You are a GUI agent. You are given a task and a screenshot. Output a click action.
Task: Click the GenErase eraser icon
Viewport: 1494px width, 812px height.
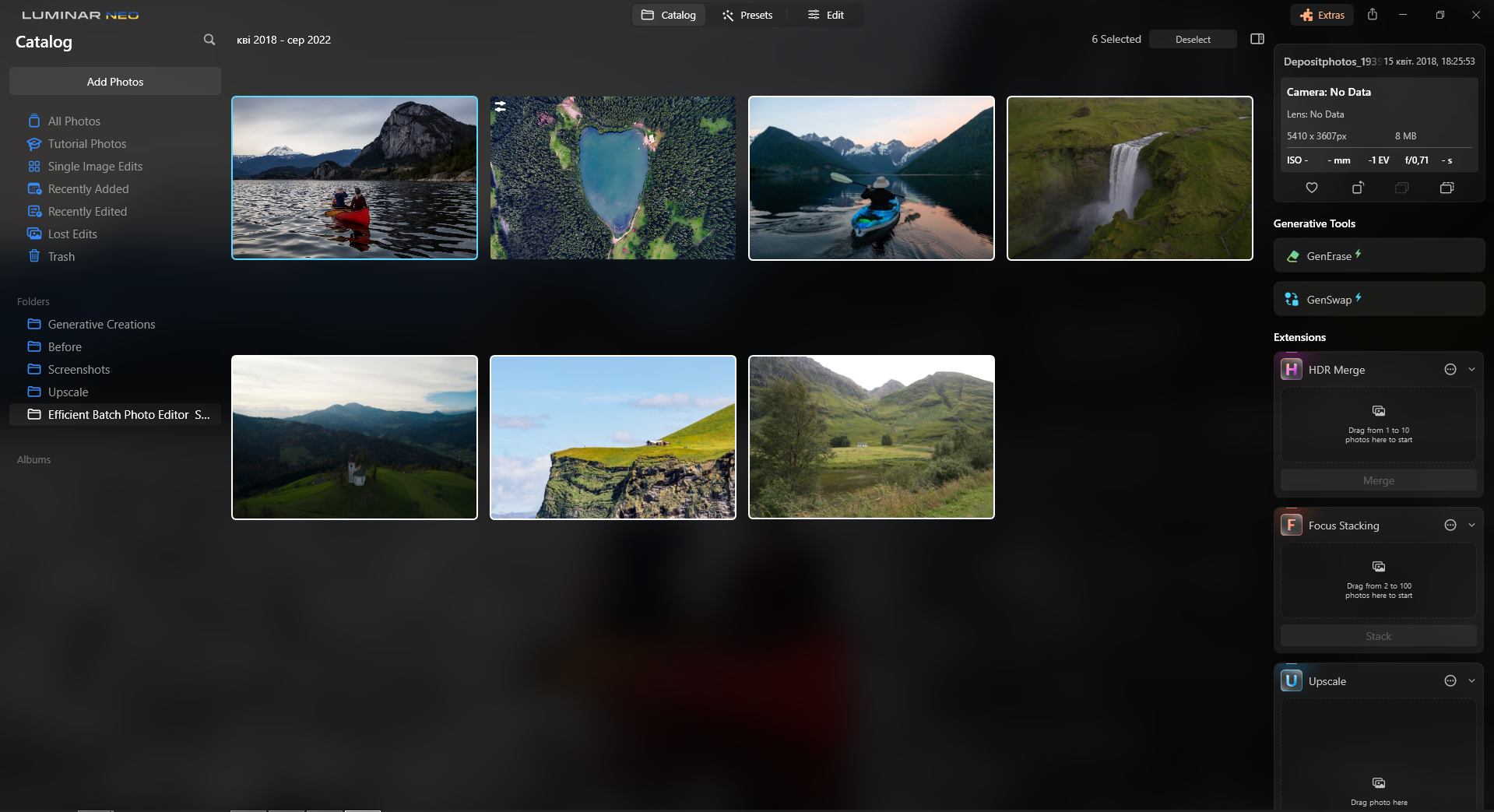(1293, 256)
